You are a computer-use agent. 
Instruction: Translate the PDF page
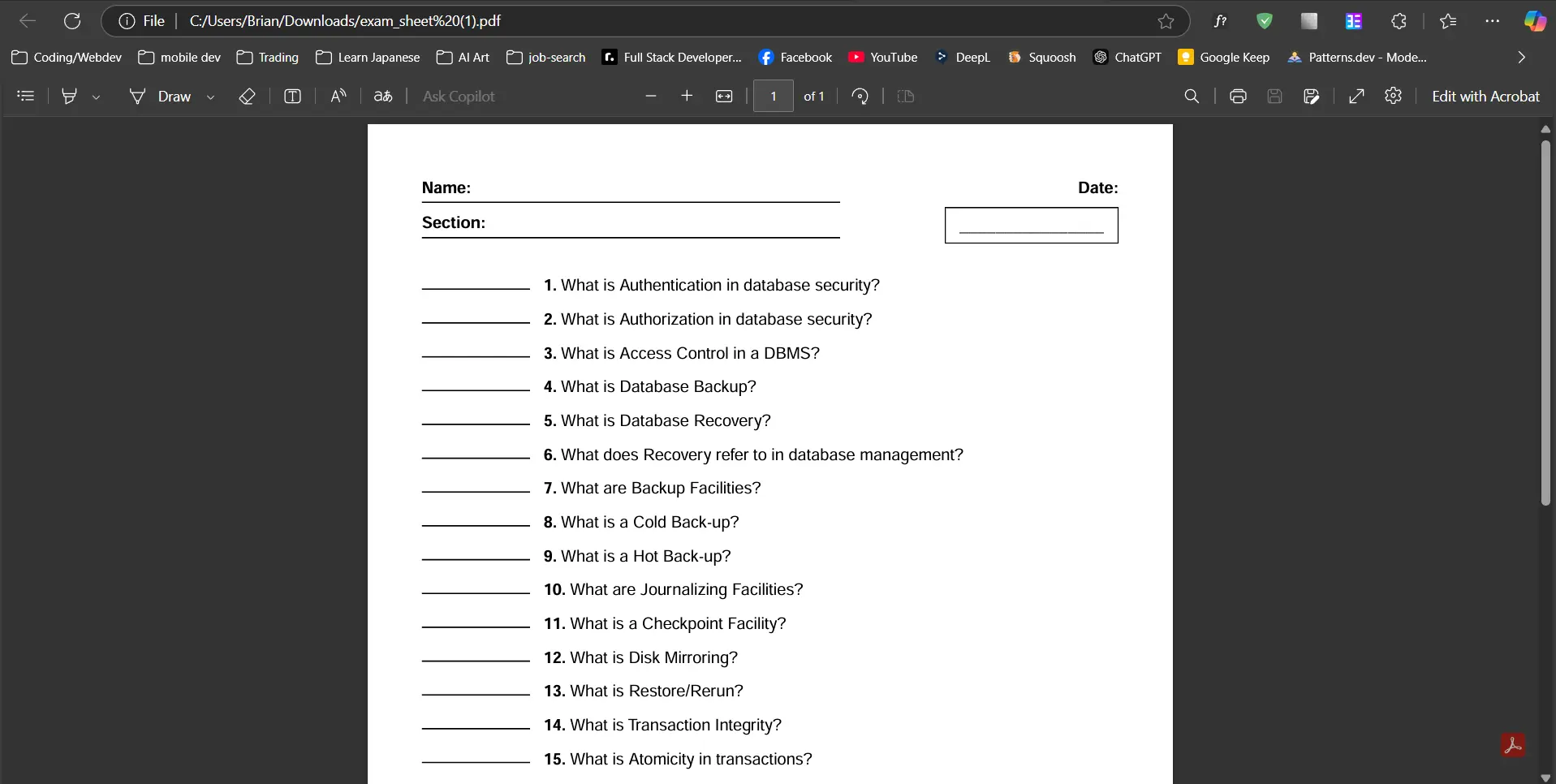tap(382, 97)
